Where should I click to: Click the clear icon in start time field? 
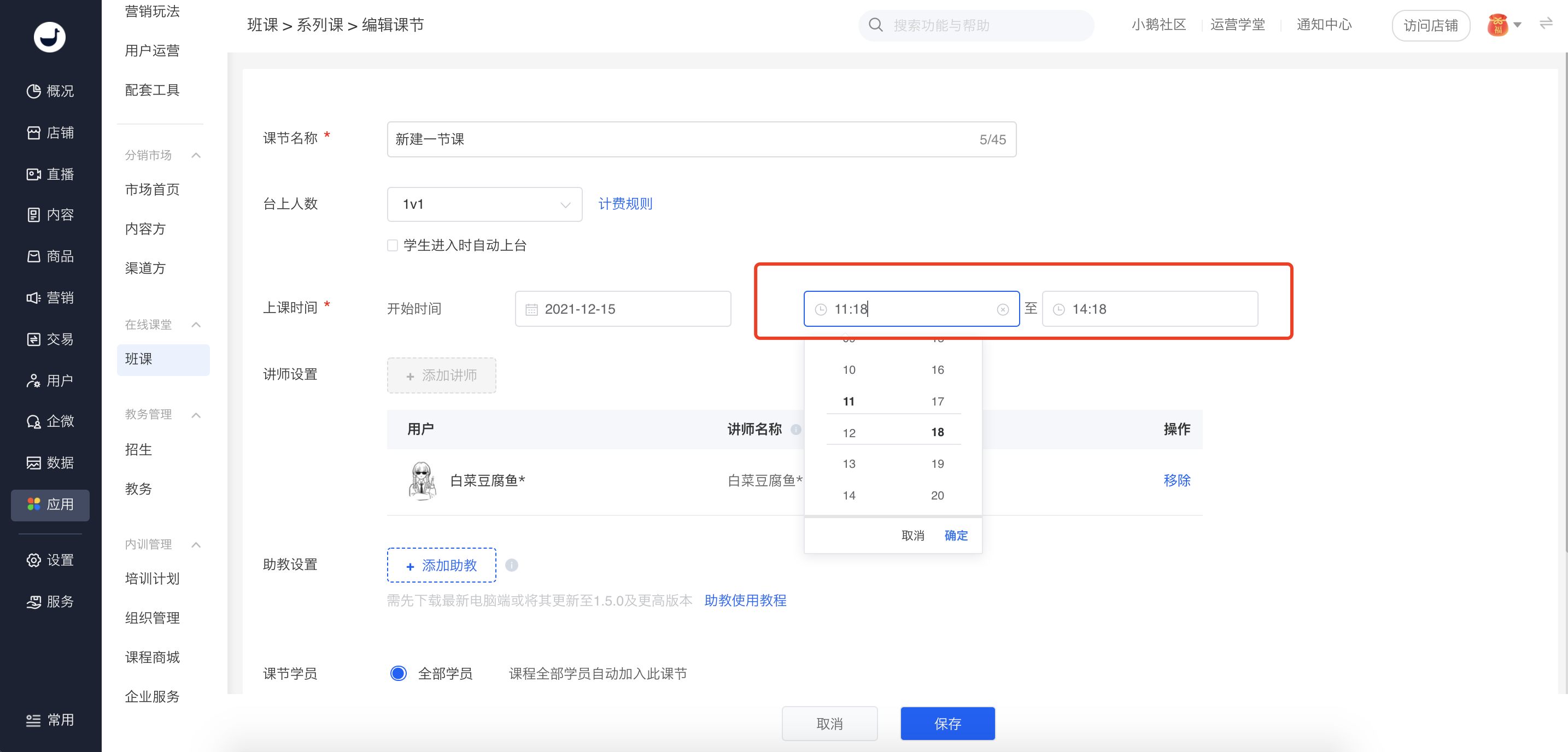[x=1002, y=310]
